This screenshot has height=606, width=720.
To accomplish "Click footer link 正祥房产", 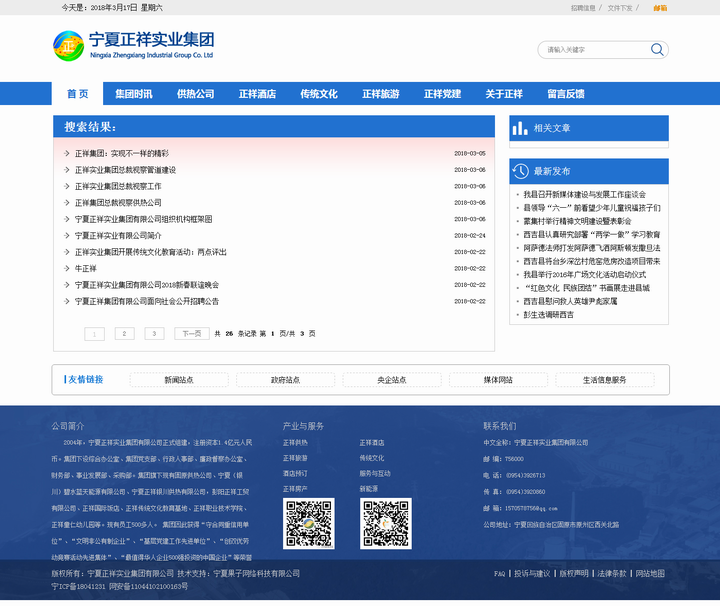I will tap(295, 488).
